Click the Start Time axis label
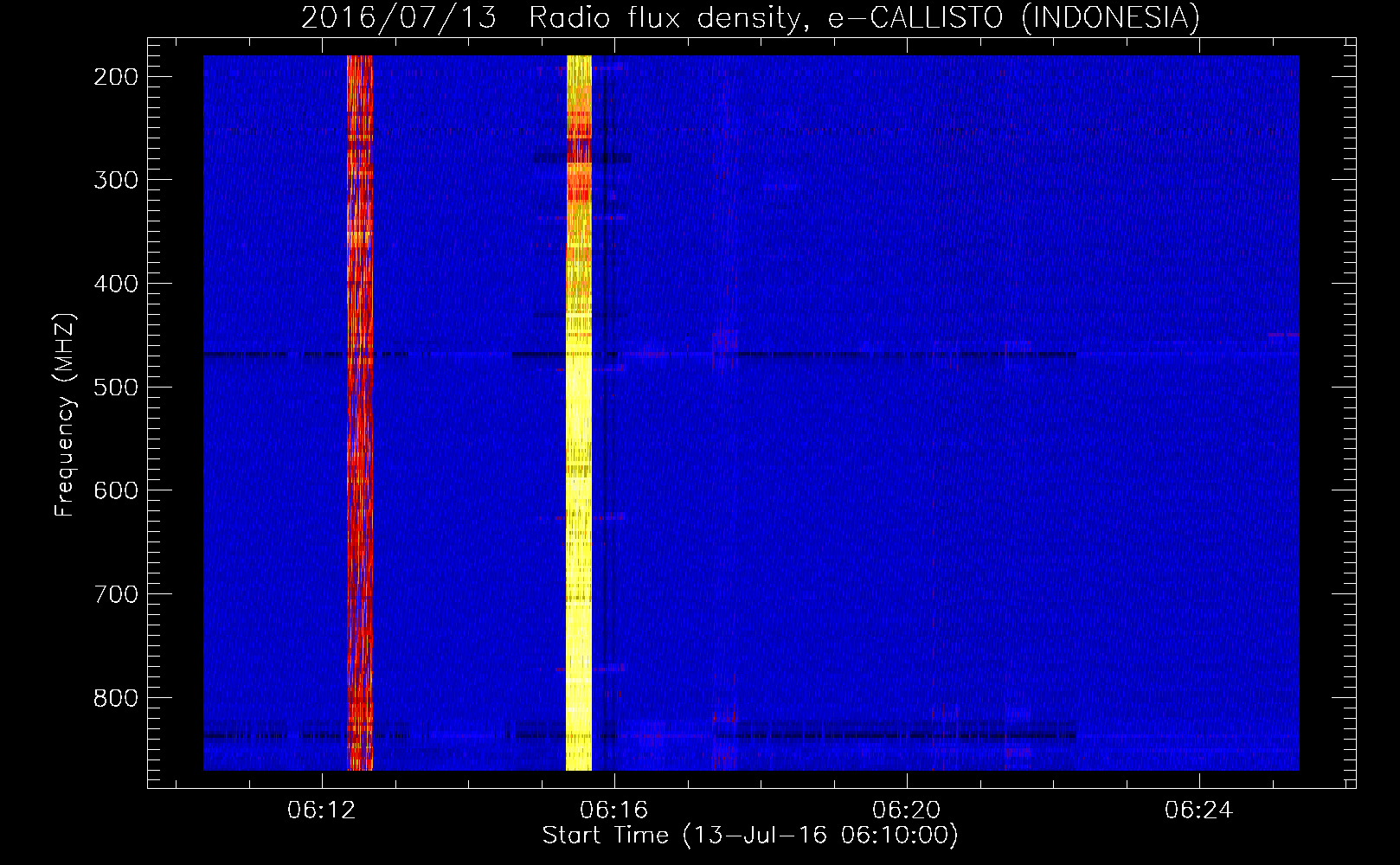 (x=750, y=836)
